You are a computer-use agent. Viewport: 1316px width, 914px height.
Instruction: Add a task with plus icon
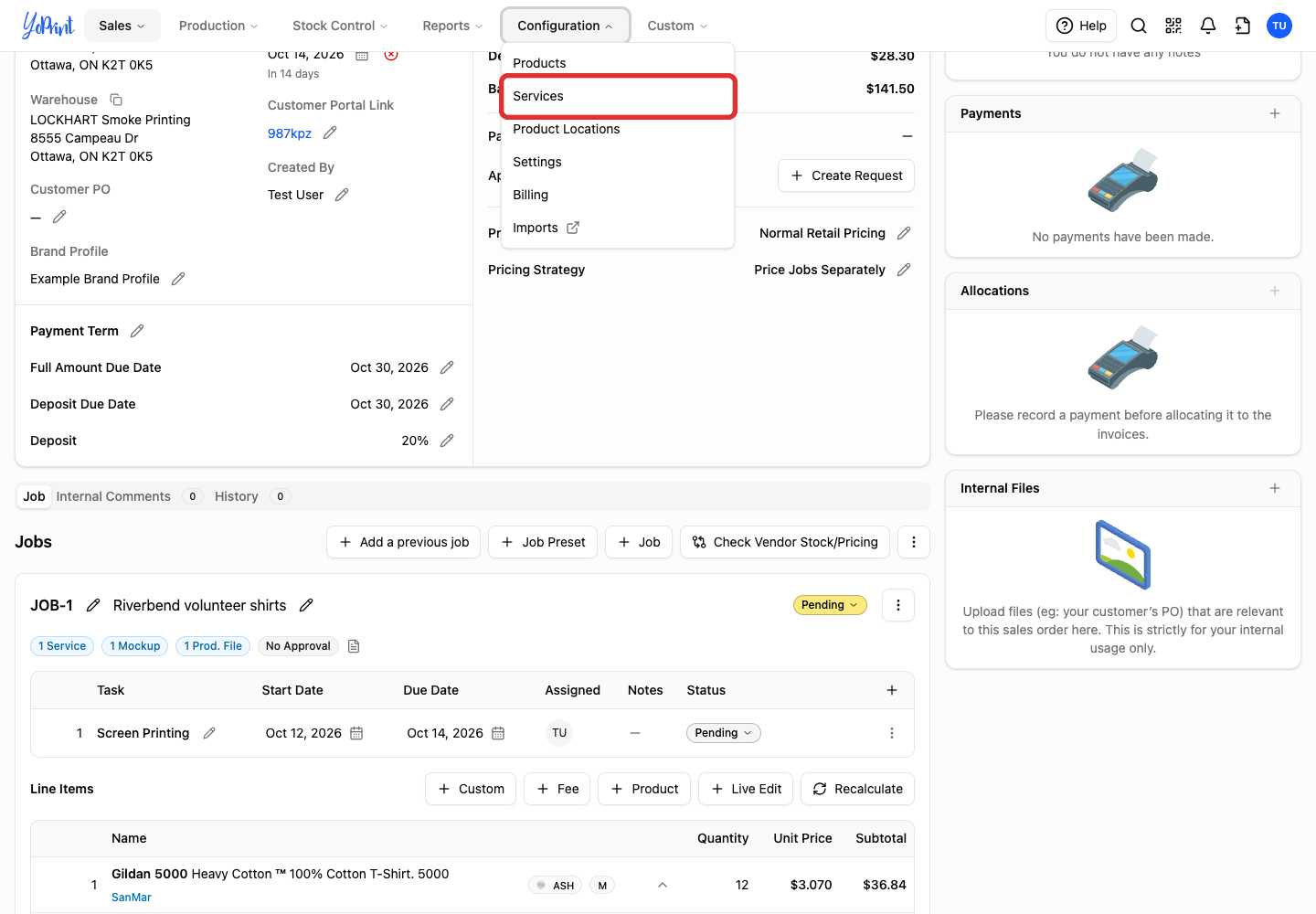[x=892, y=690]
